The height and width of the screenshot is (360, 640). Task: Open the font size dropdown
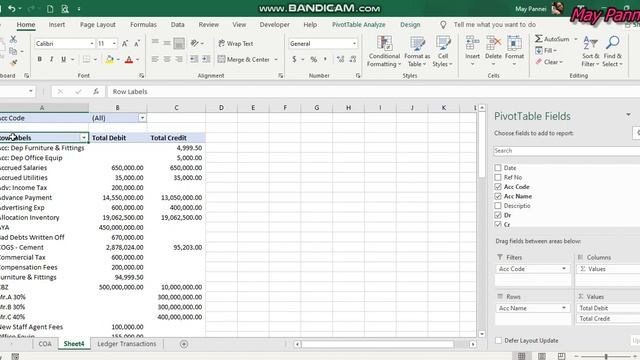click(114, 44)
